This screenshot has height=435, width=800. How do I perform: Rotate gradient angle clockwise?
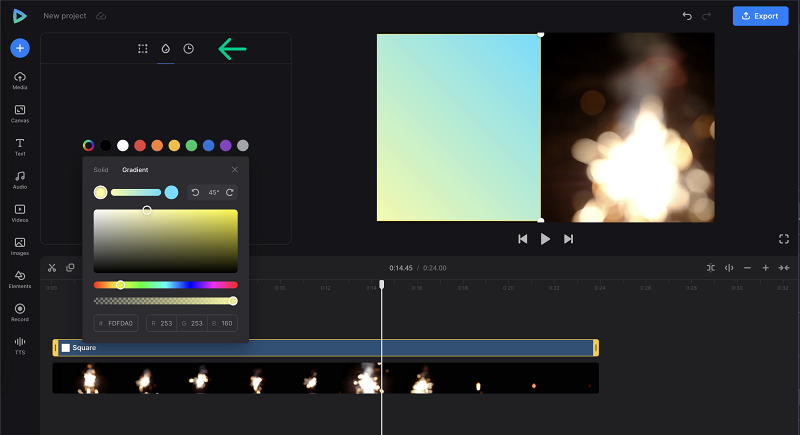tap(230, 192)
